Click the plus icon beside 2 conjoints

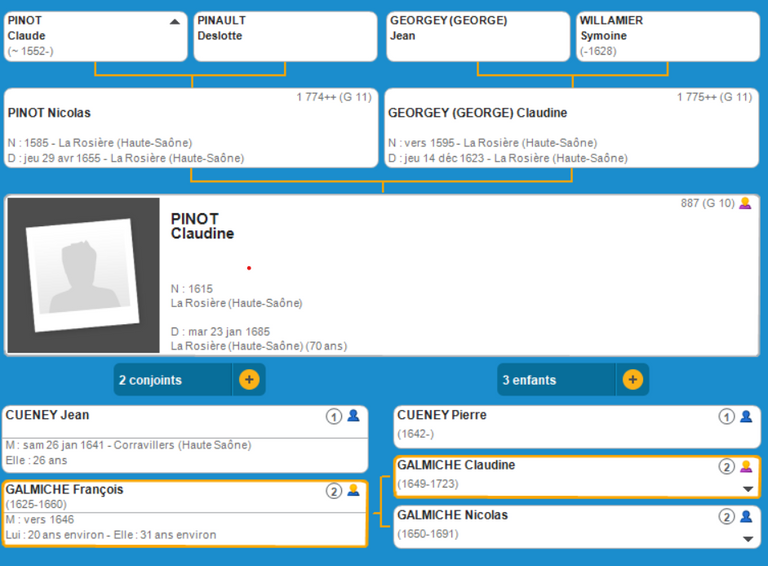click(x=249, y=380)
